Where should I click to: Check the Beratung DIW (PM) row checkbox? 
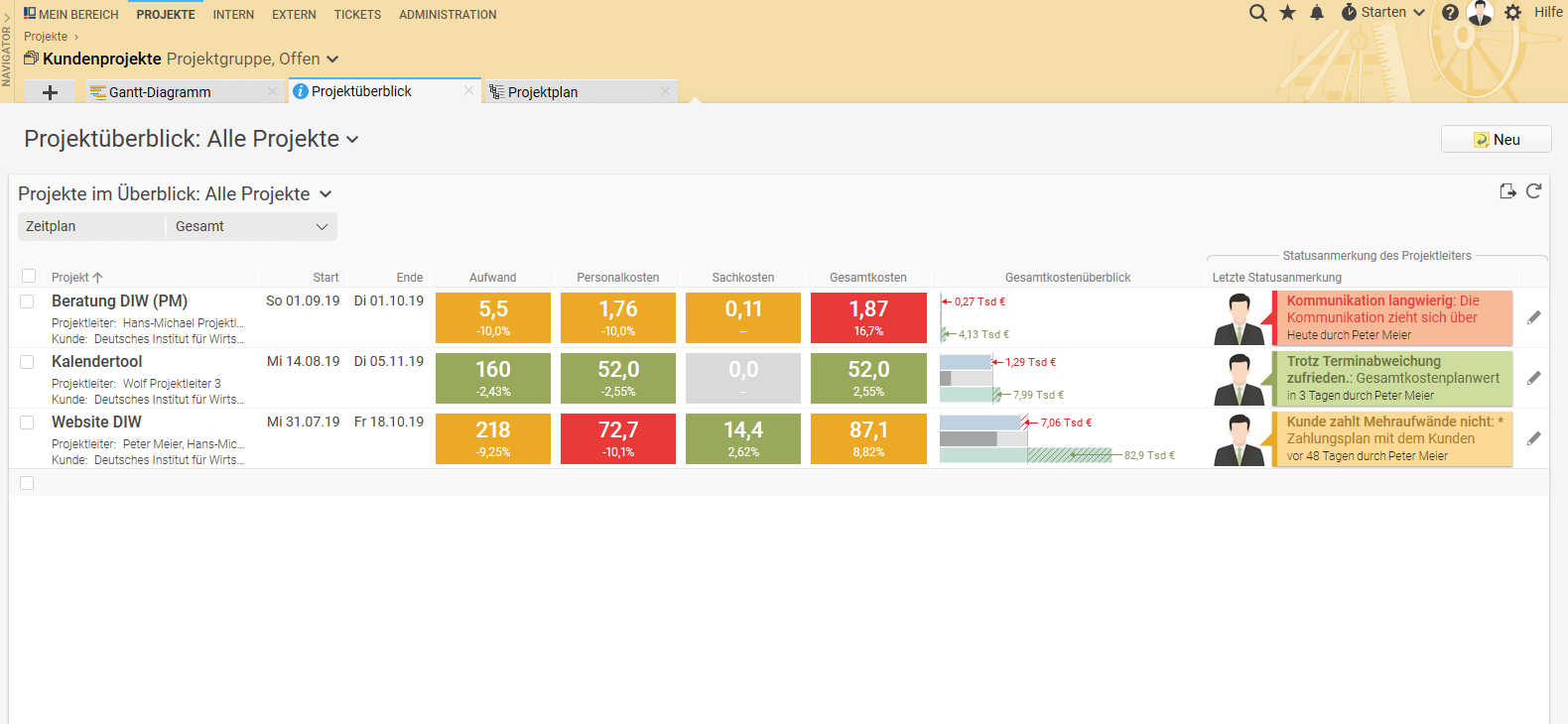(27, 302)
